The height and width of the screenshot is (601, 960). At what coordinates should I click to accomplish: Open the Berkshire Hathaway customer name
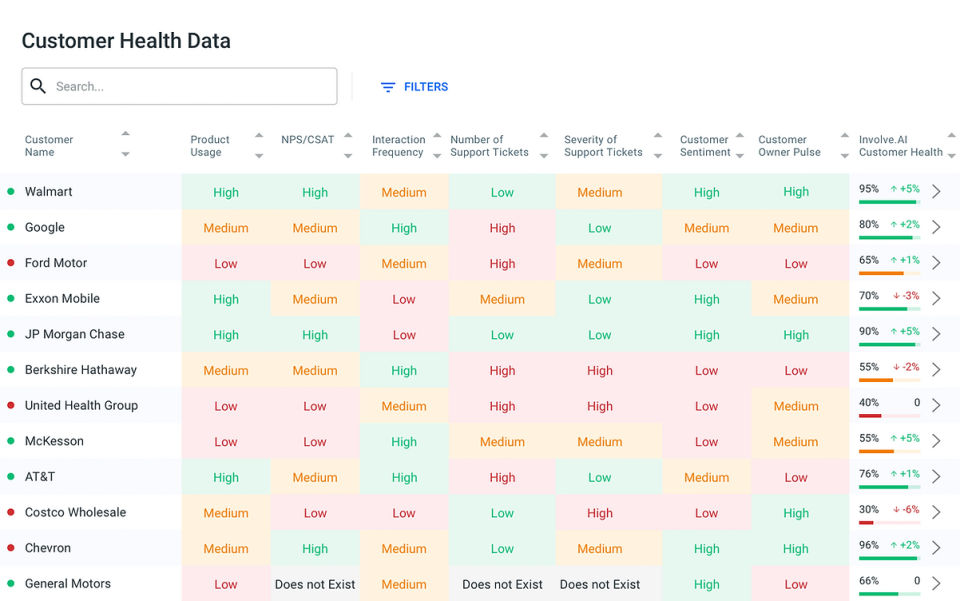click(x=80, y=370)
